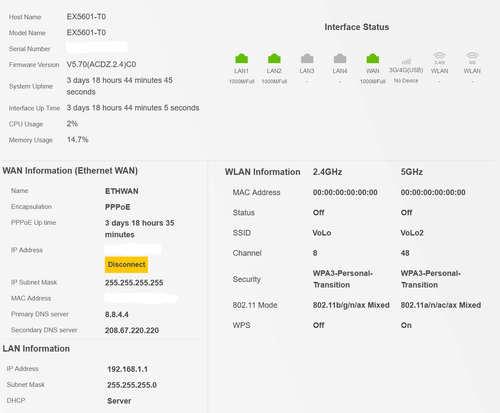Click the DHCP value Server
The image size is (500, 413).
pyautogui.click(x=119, y=401)
